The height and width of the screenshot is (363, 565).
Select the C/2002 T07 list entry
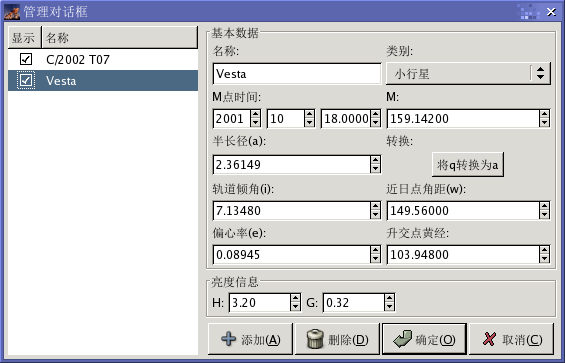103,59
